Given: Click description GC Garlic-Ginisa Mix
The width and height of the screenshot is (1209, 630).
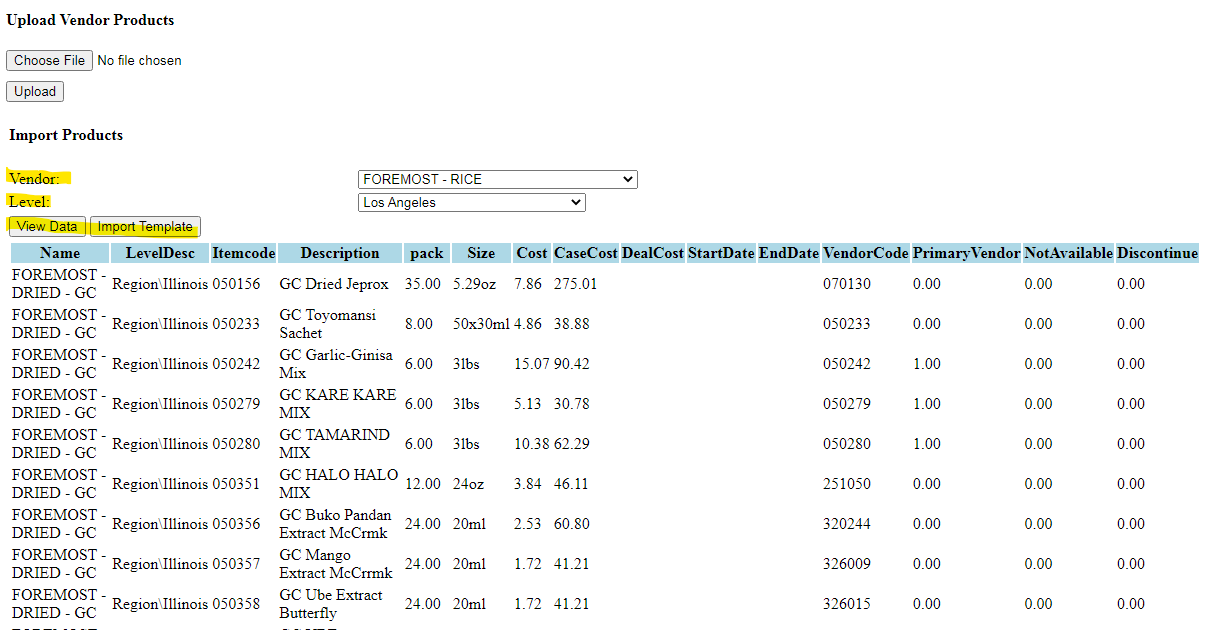Looking at the screenshot, I should click(336, 364).
